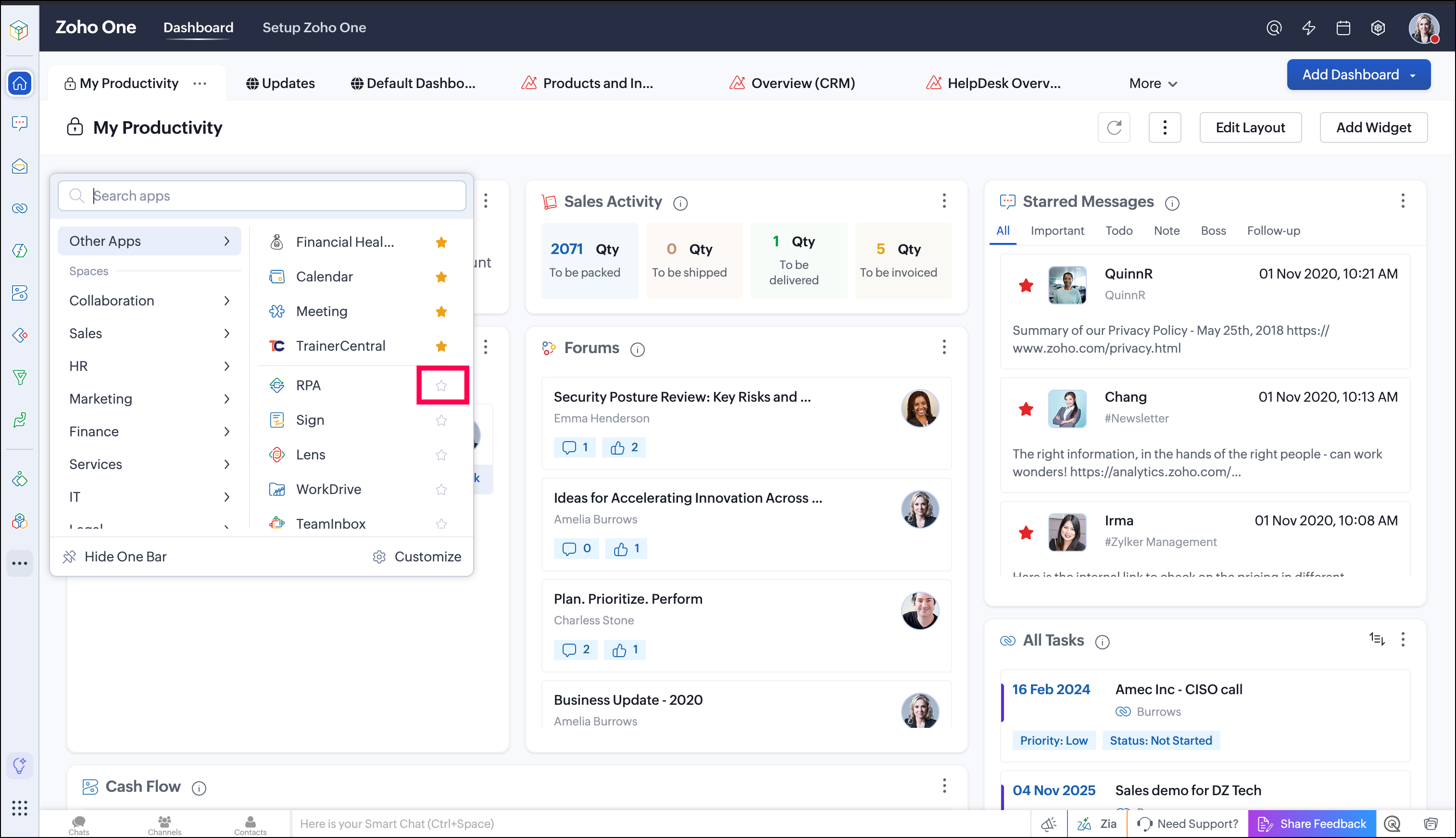Viewport: 1456px width, 838px height.
Task: Expand the Sales space
Action: click(x=150, y=334)
